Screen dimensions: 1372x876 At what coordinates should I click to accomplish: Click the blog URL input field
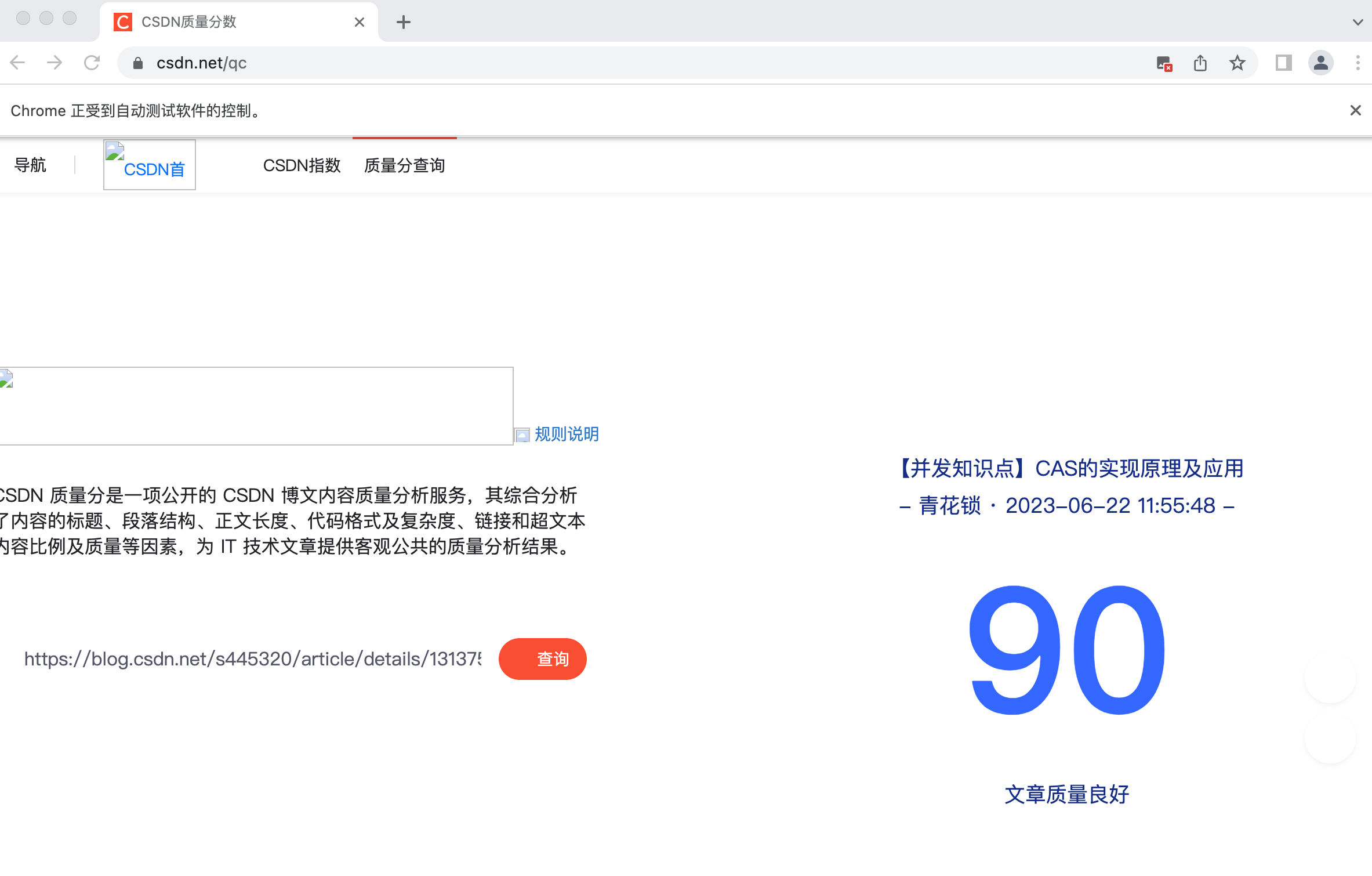coord(253,659)
